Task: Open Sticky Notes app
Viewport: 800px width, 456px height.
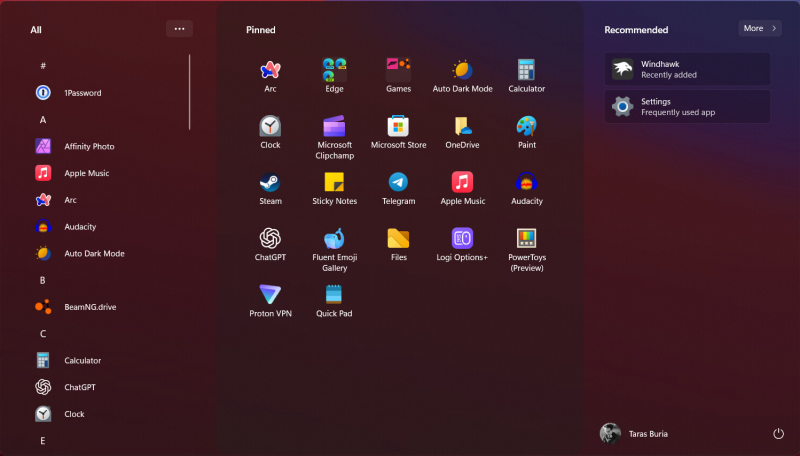Action: point(334,188)
